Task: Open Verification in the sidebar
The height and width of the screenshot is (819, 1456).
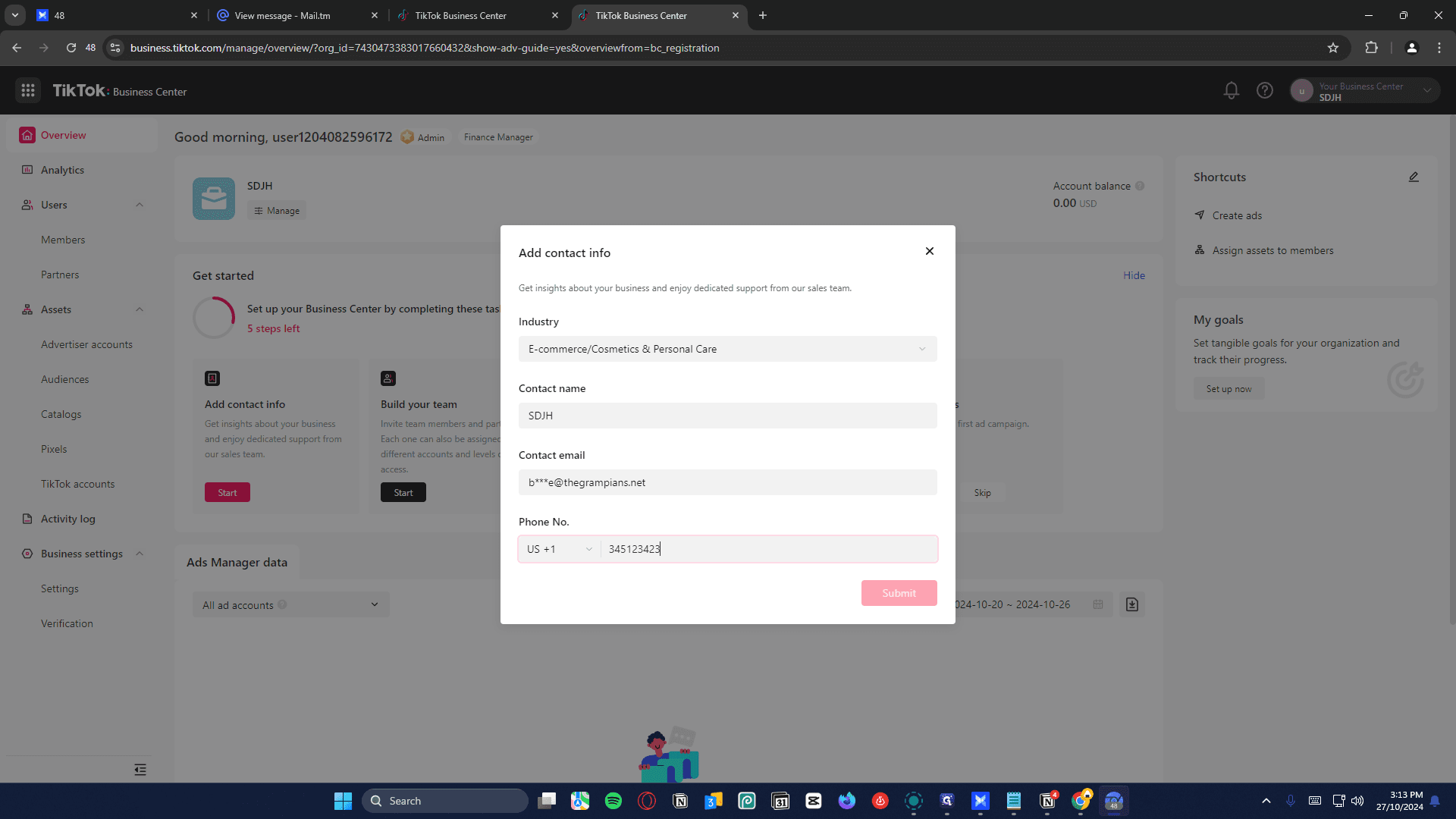Action: tap(67, 623)
